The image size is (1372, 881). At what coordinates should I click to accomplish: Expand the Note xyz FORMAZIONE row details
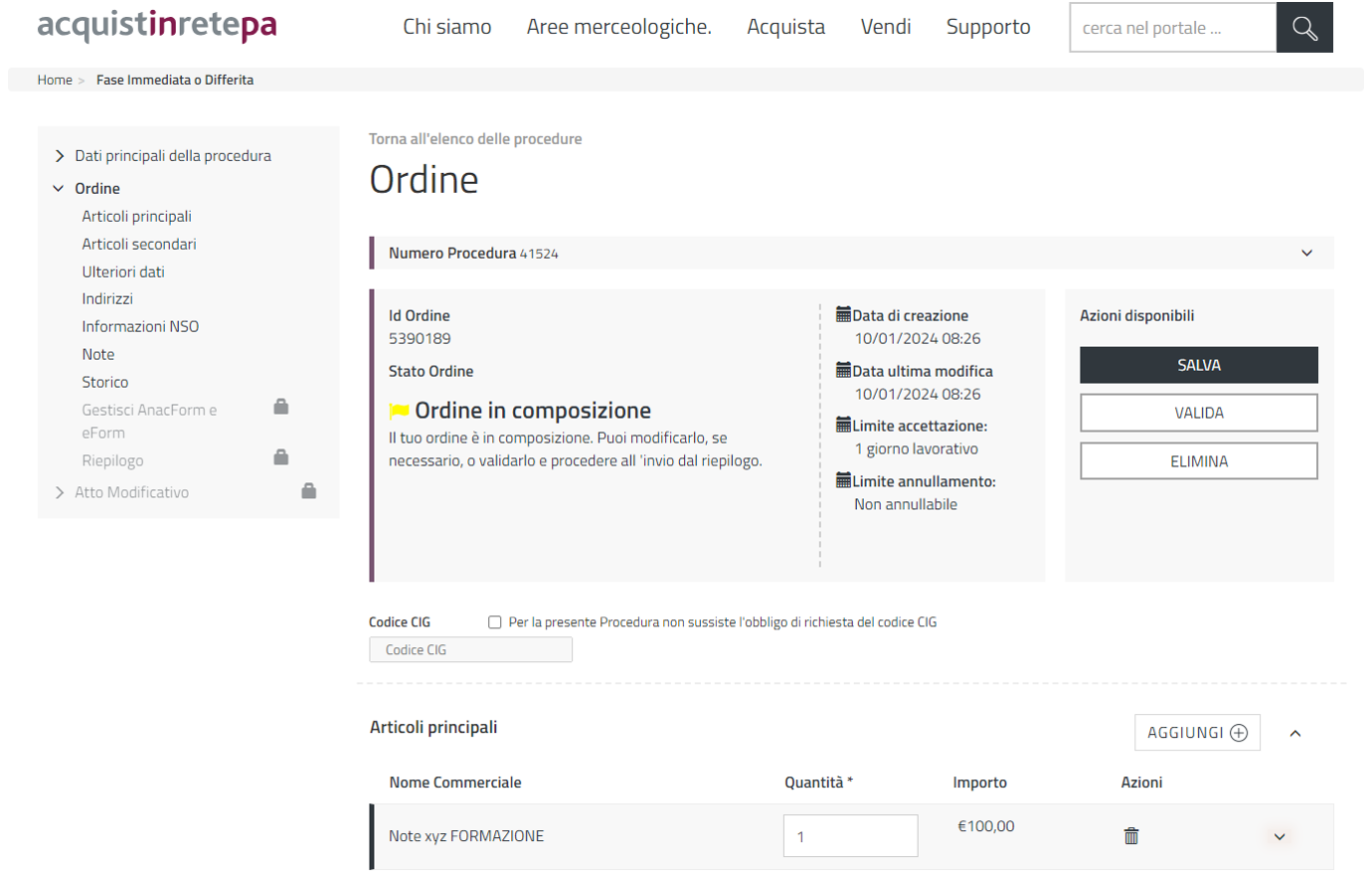[x=1279, y=837]
